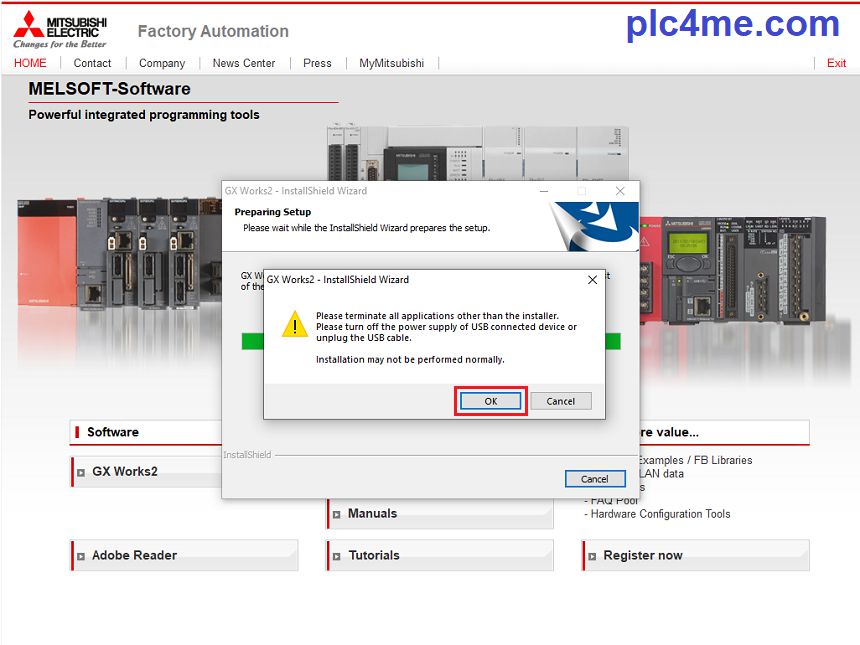Image resolution: width=860 pixels, height=645 pixels.
Task: Click the green setup progress bar
Action: point(252,342)
